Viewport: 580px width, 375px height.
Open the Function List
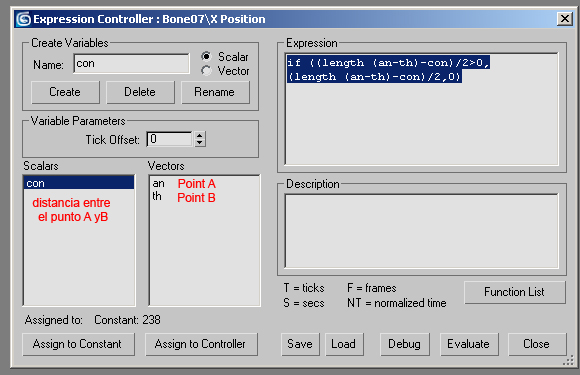(x=515, y=292)
